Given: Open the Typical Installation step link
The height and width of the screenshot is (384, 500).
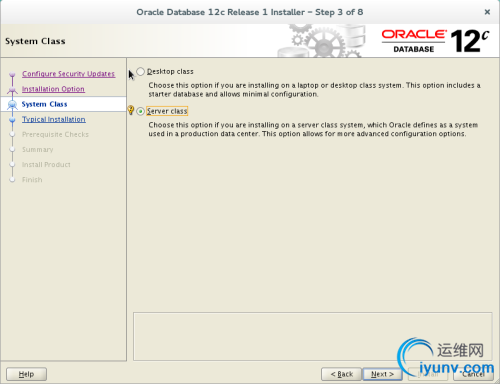Looking at the screenshot, I should [54, 119].
